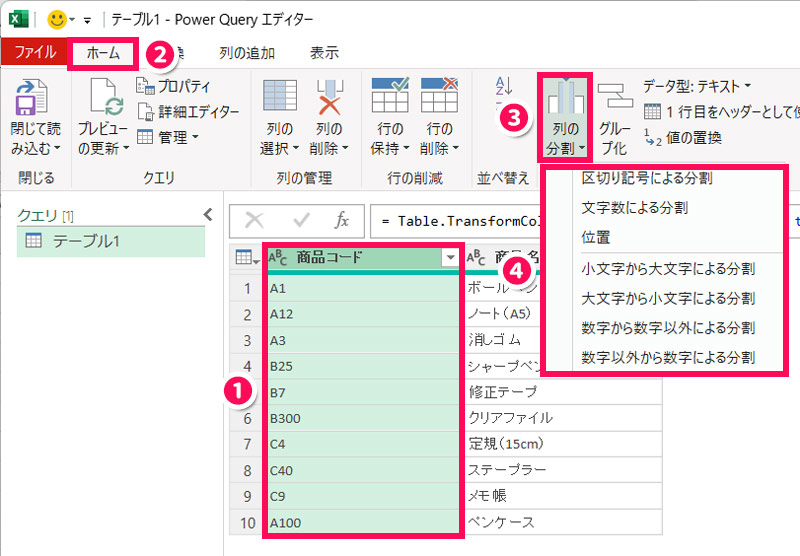Viewport: 800px width, 556px height.
Task: Click the 行の削除 icon
Action: 439,95
